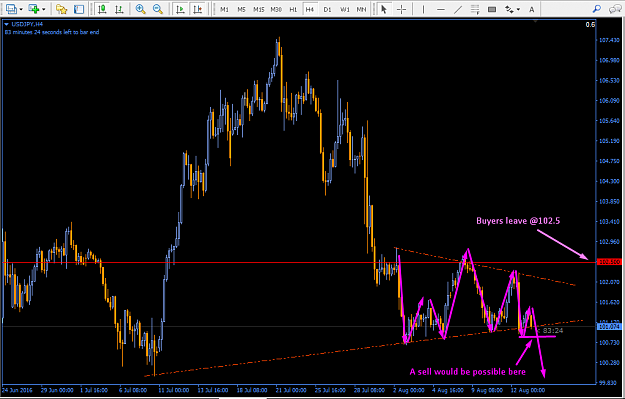Select the Buyers leave @102.5 text object

click(x=518, y=221)
